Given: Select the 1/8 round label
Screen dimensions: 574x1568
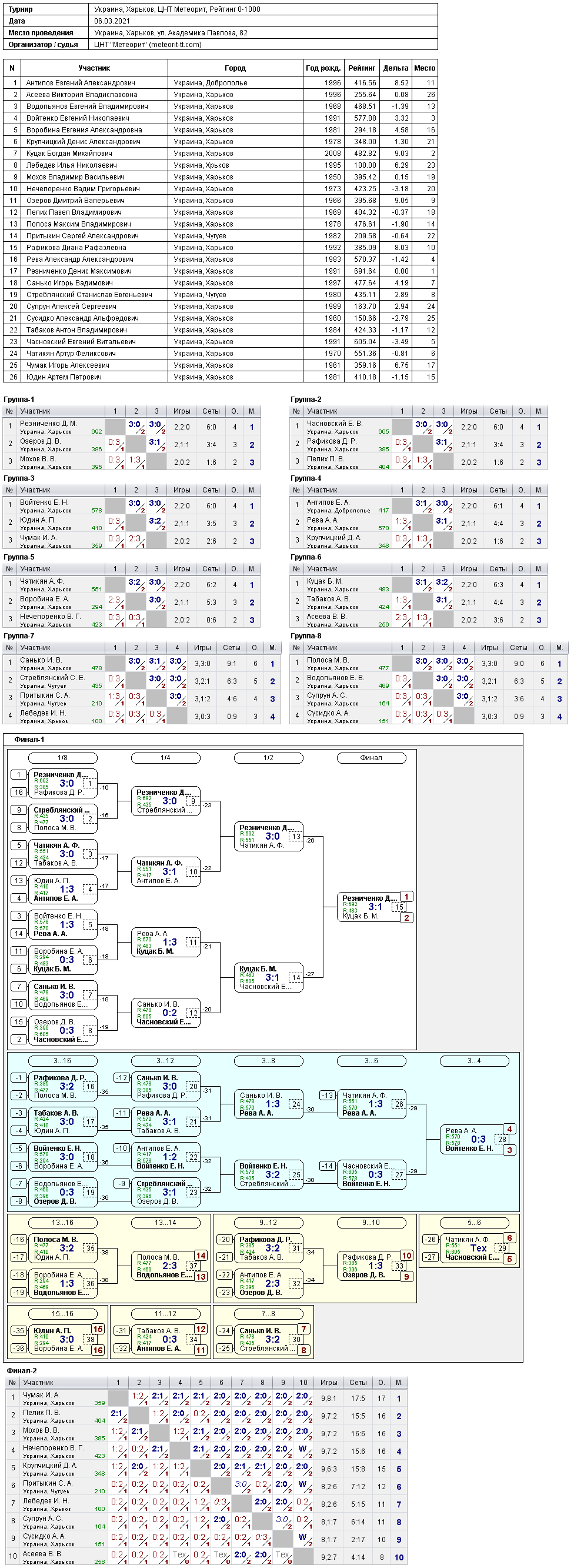Looking at the screenshot, I should click(x=63, y=758).
